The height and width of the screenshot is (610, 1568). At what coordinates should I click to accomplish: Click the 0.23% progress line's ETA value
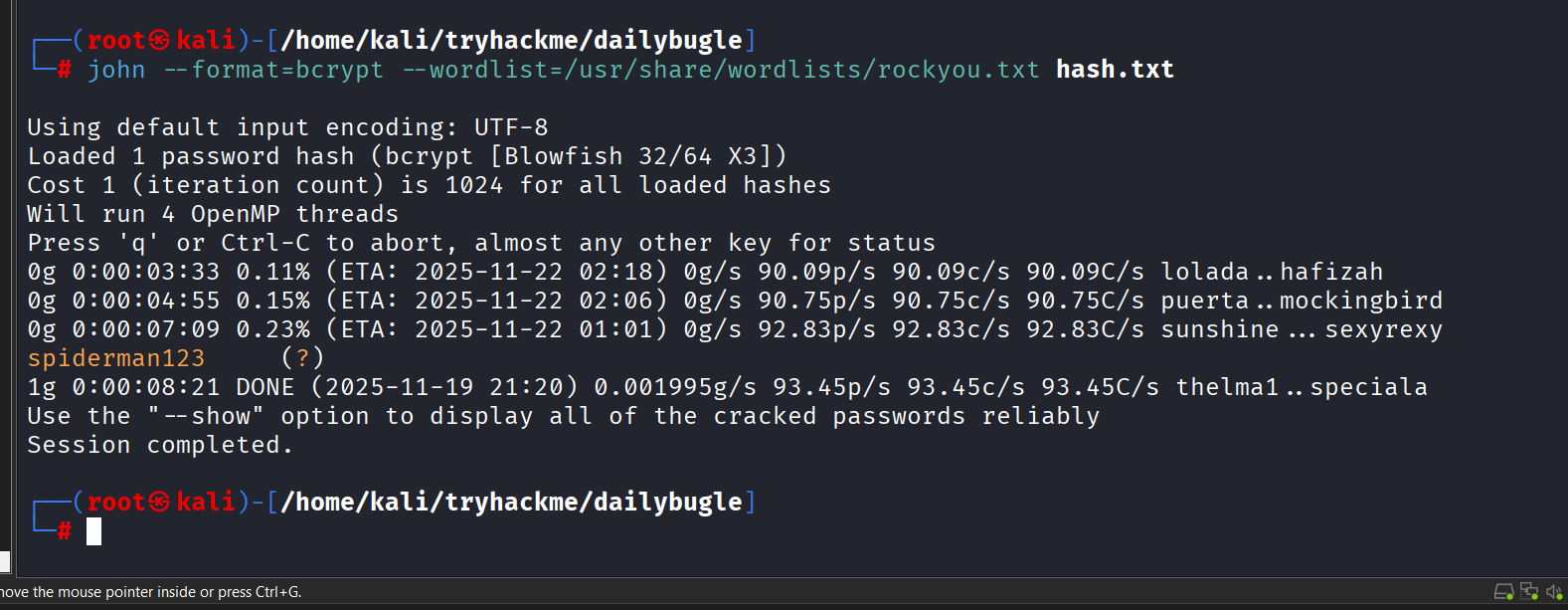pos(497,329)
